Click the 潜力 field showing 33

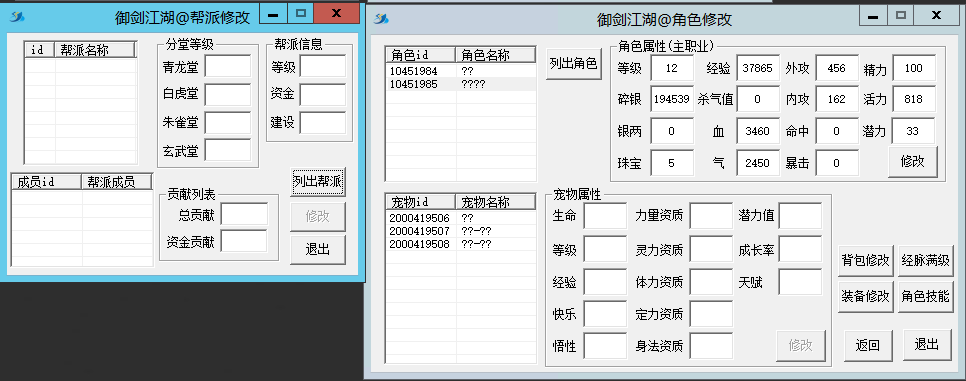click(914, 131)
